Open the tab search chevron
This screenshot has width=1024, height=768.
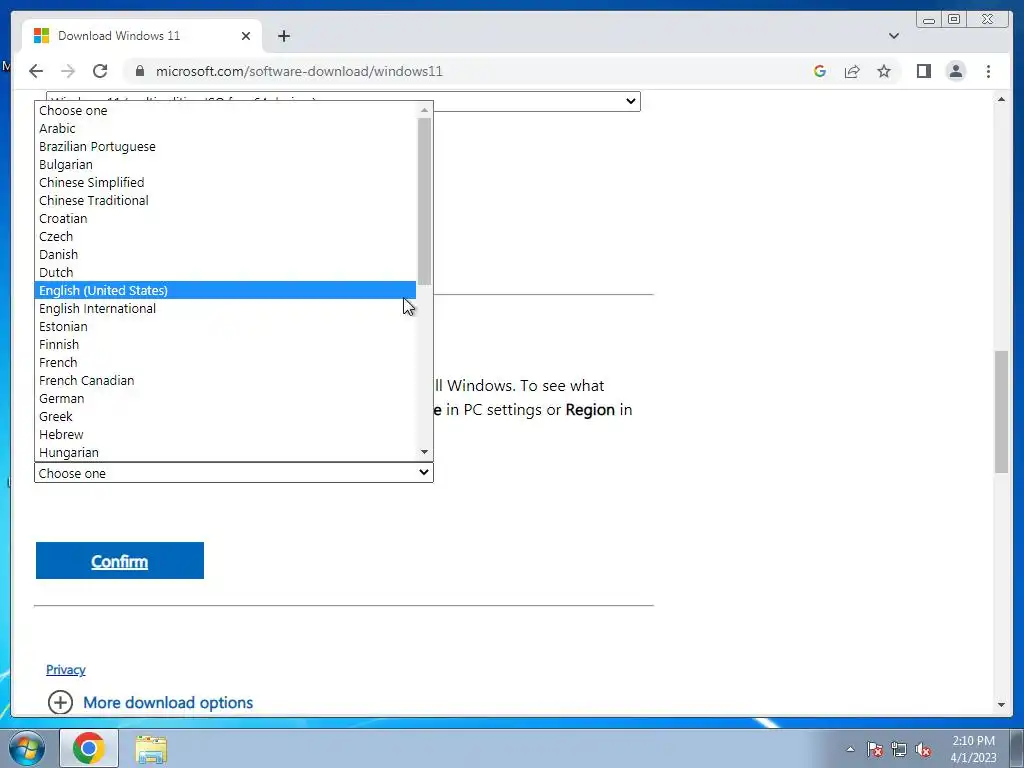(x=893, y=36)
